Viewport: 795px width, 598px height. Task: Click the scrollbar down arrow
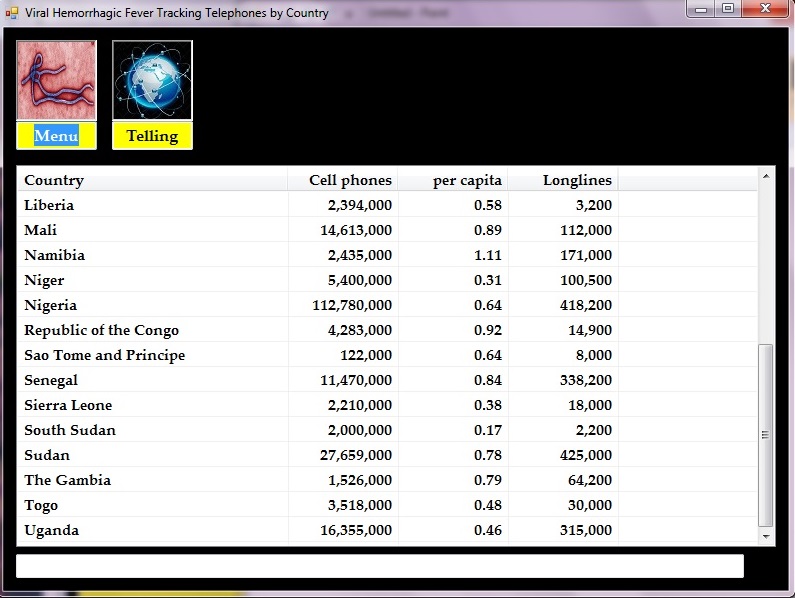[766, 537]
